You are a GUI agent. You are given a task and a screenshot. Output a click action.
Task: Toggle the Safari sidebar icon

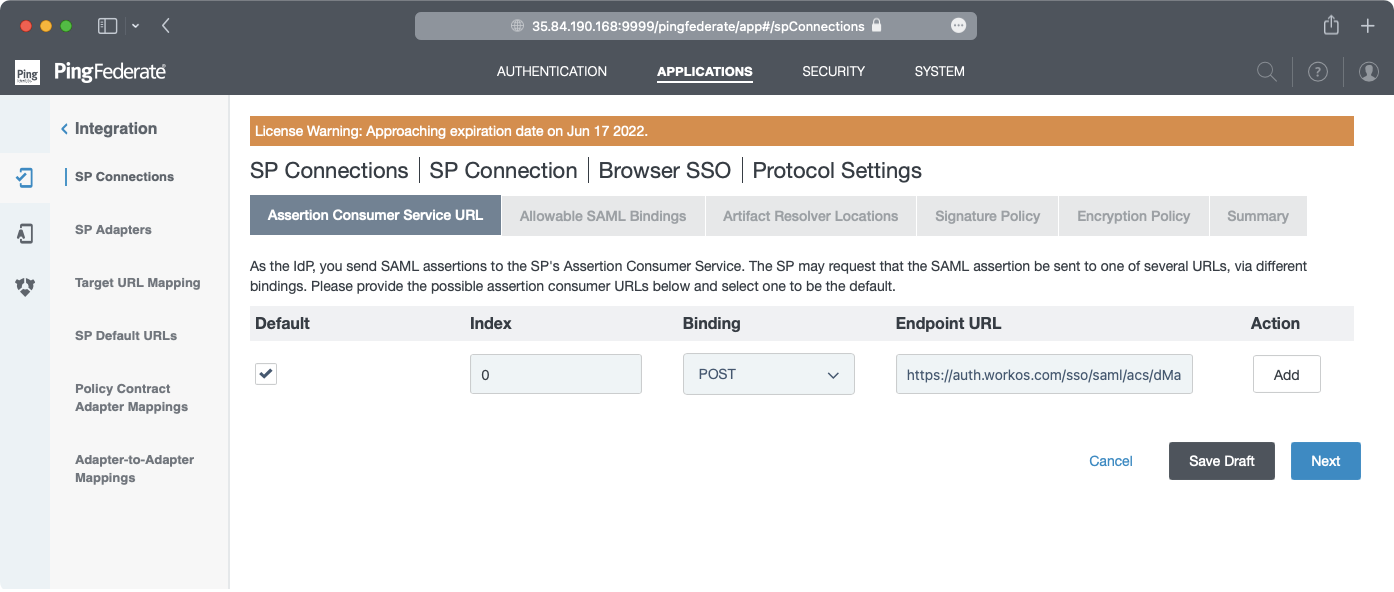(107, 26)
